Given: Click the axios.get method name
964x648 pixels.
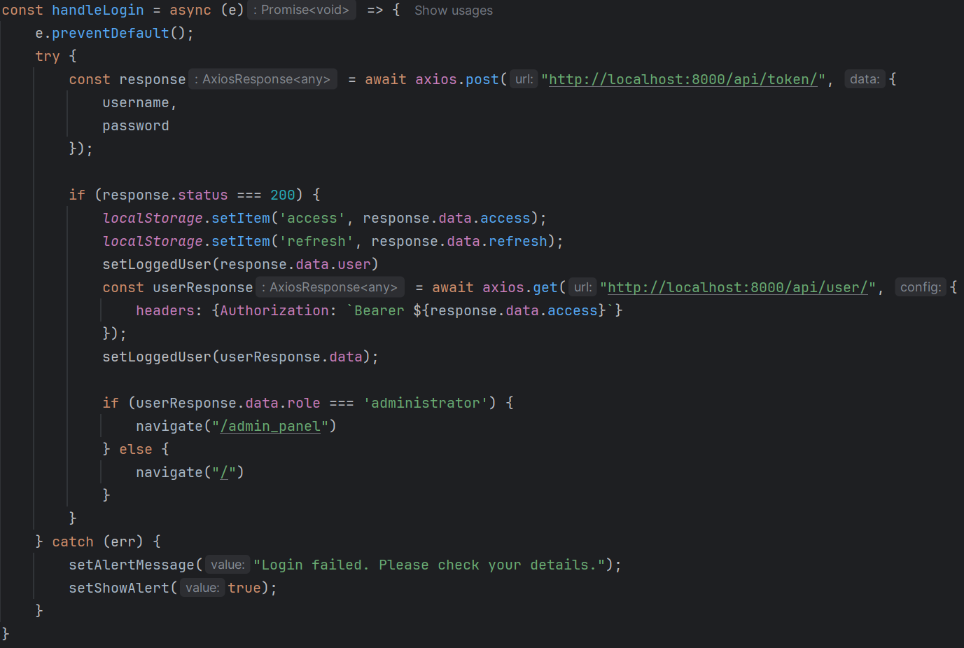Looking at the screenshot, I should (544, 287).
